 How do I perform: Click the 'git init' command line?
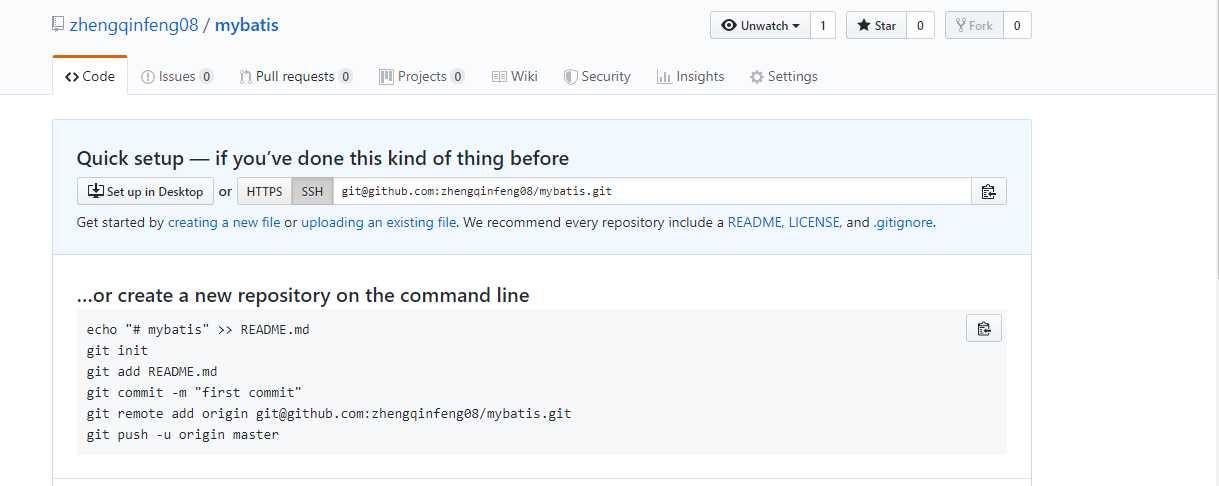point(117,351)
